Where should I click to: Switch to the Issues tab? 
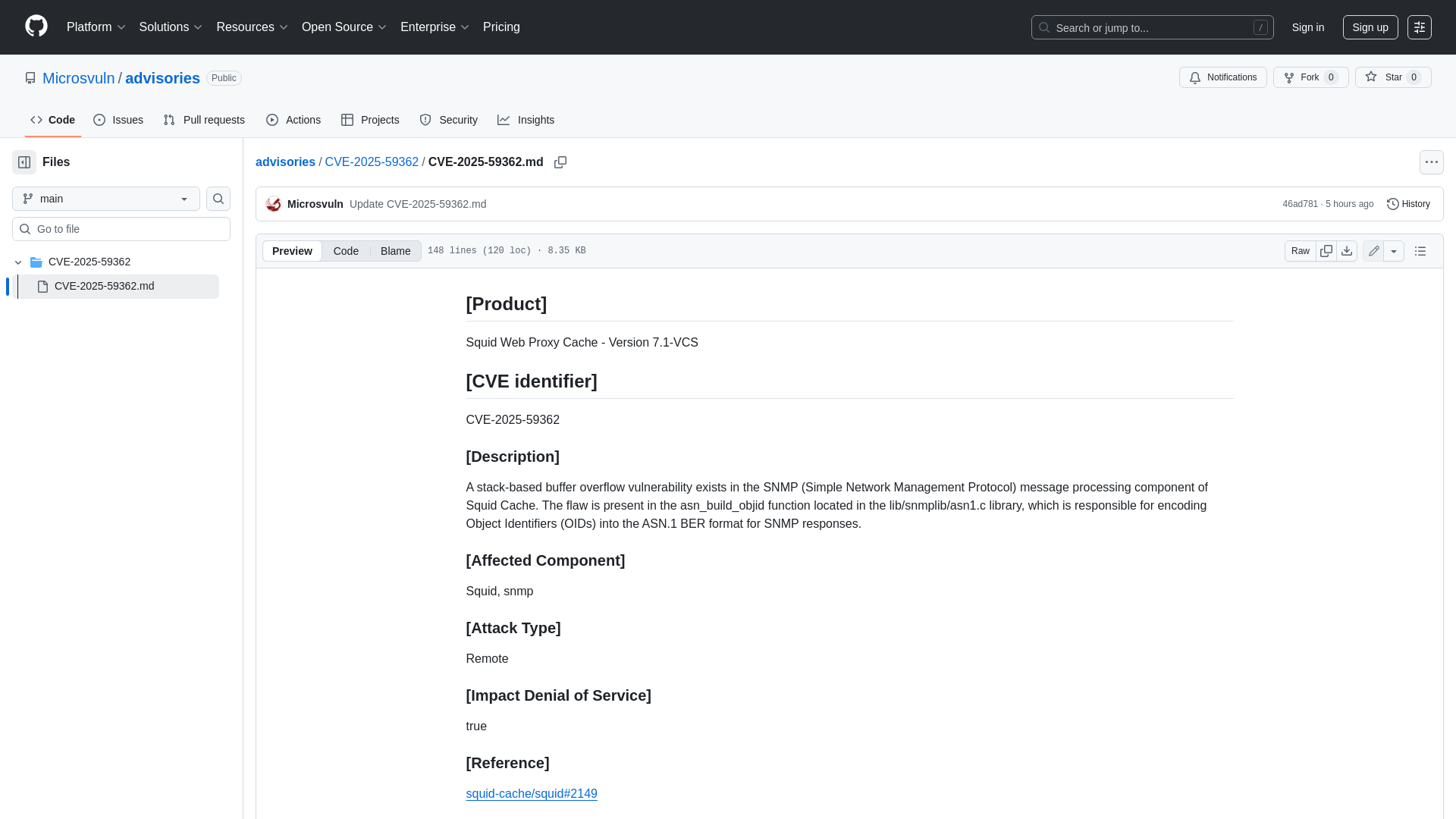pos(118,120)
